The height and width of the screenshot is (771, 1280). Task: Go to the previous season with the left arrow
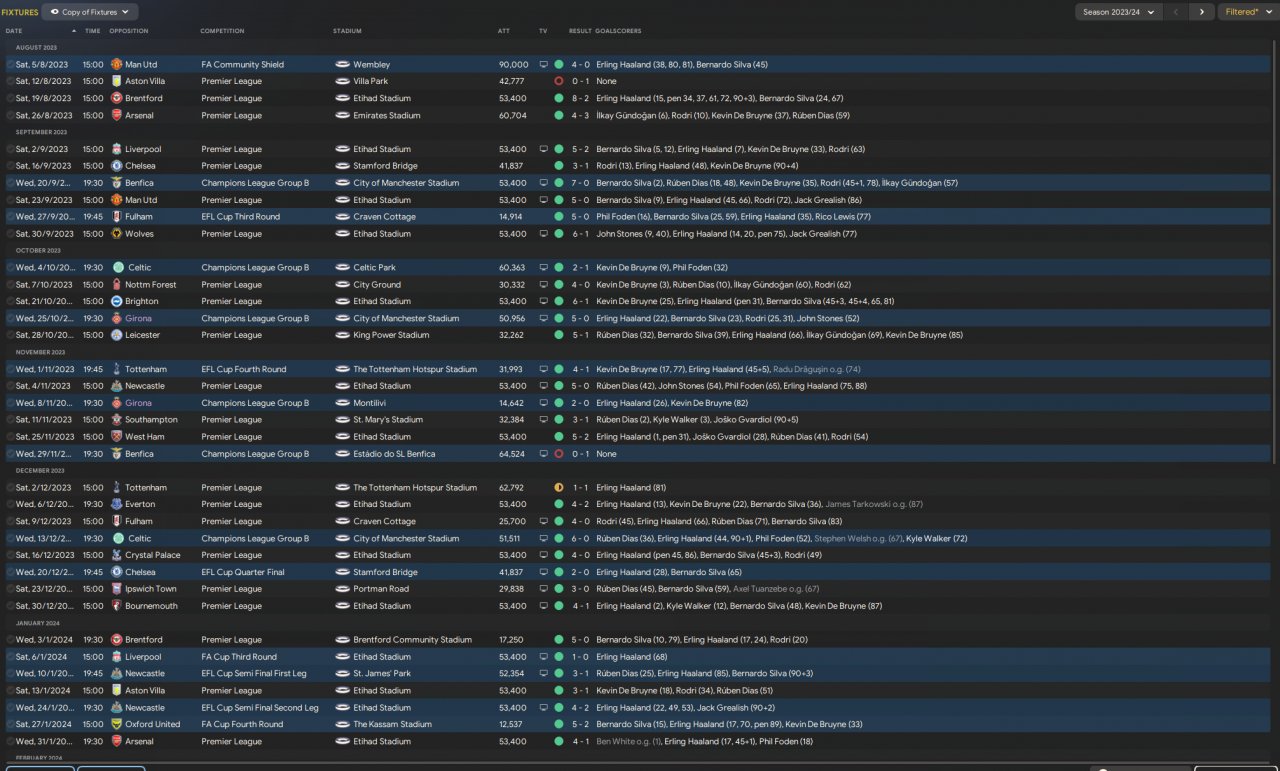1176,12
